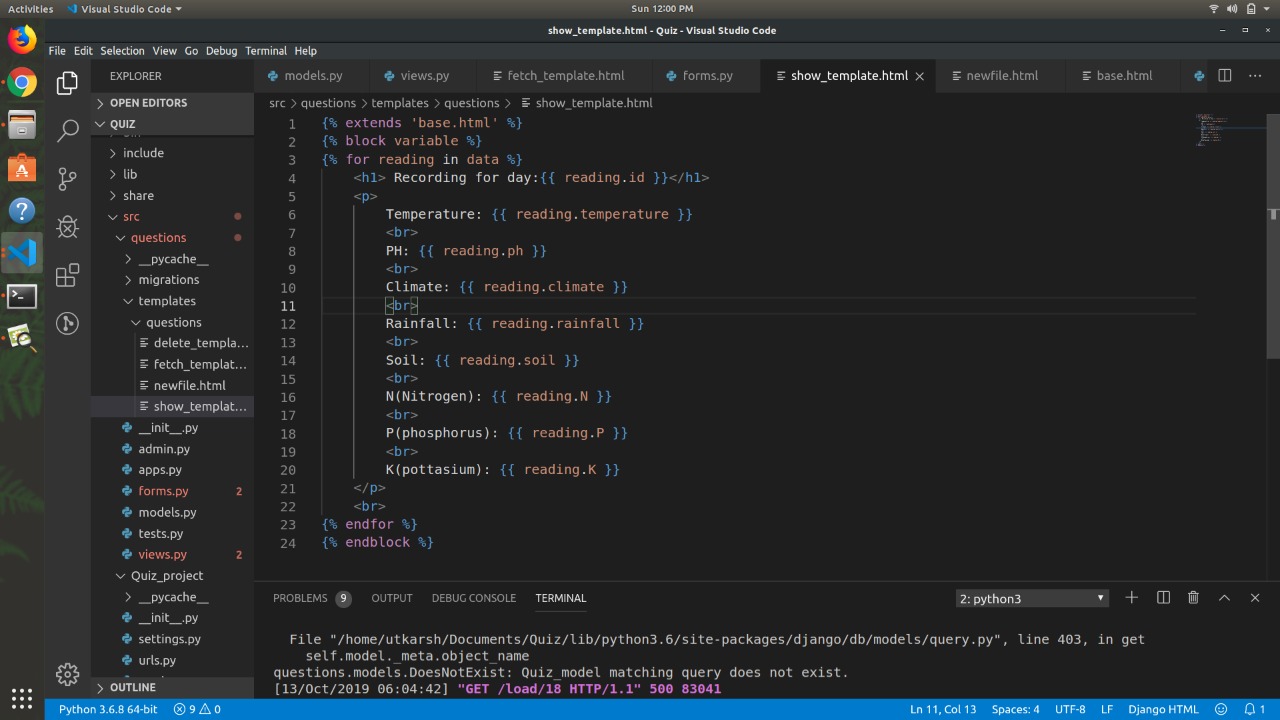Create a new terminal with plus icon

tap(1131, 598)
